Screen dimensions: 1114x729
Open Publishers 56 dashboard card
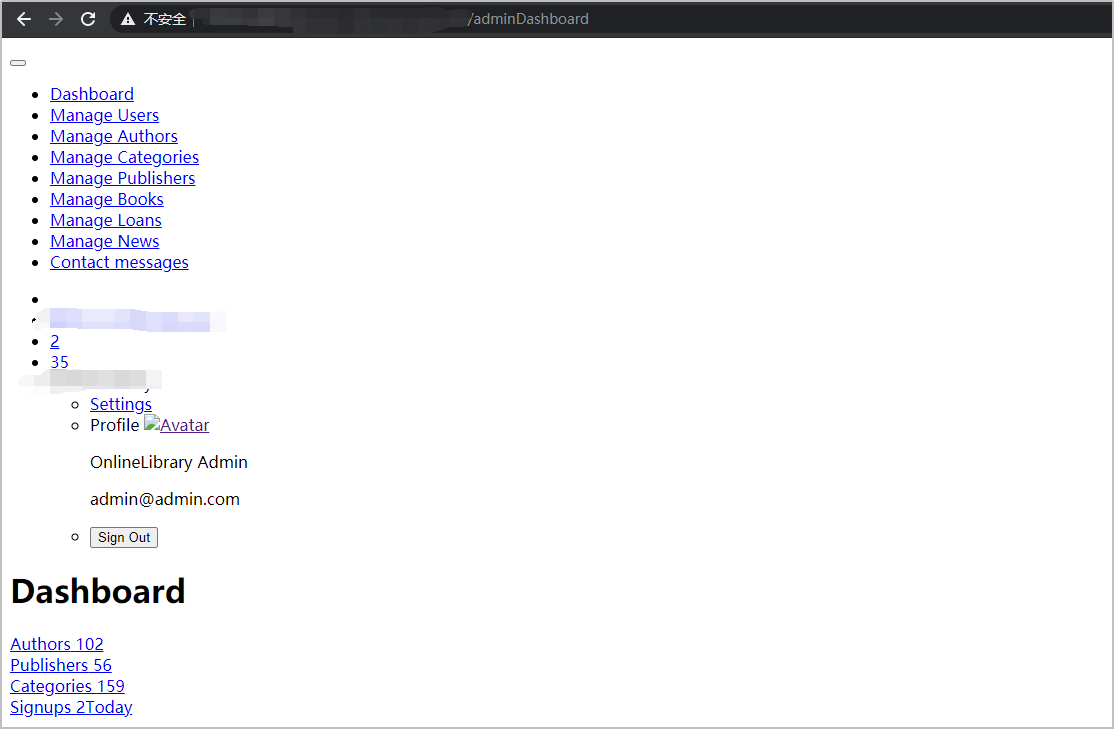tap(61, 665)
